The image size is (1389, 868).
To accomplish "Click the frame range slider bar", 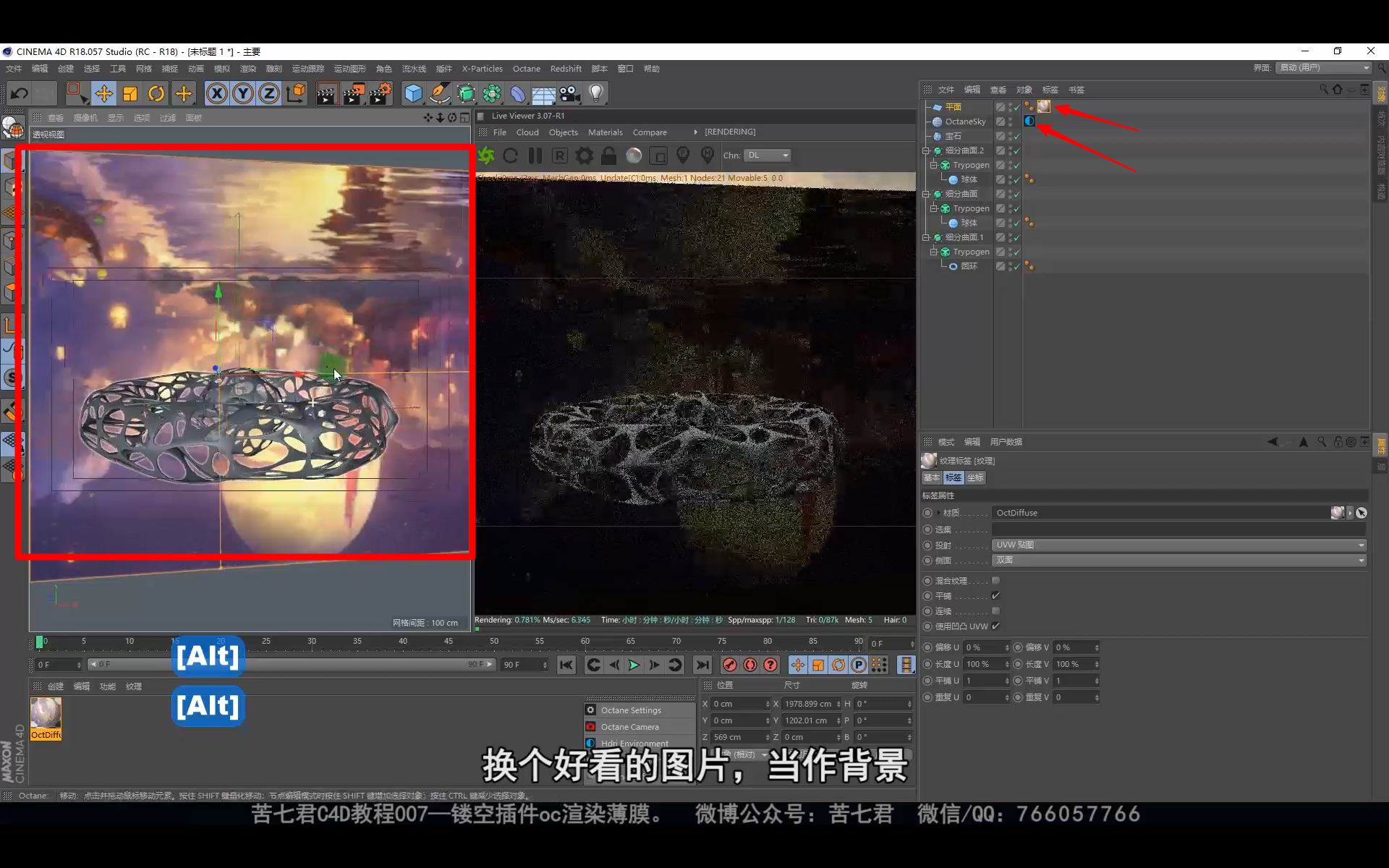I will tap(292, 664).
